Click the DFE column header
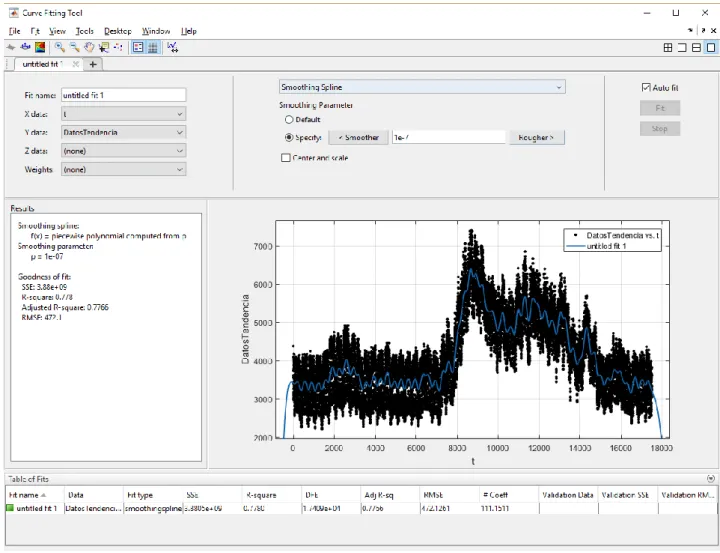This screenshot has height=553, width=720. (x=331, y=495)
